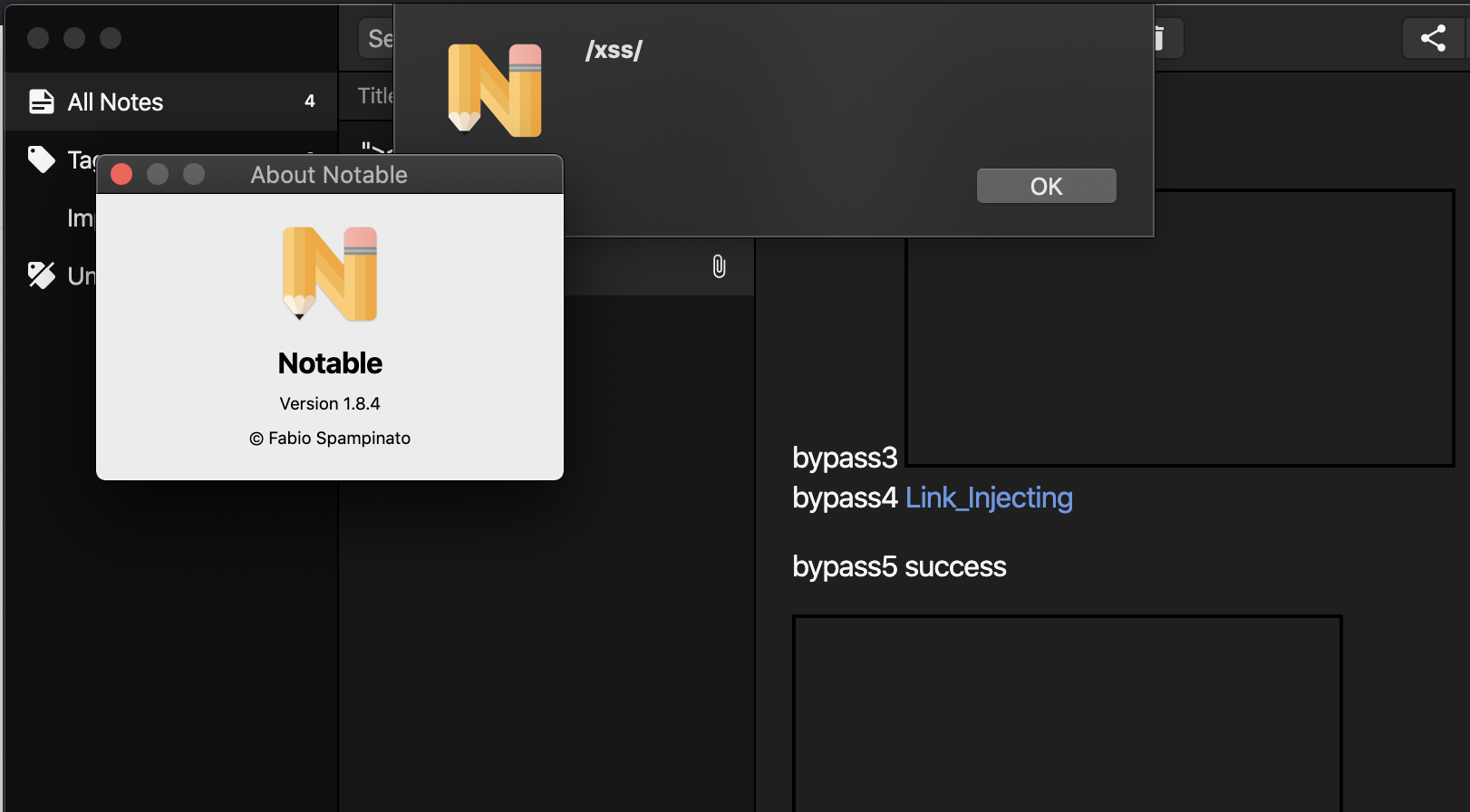Click the Notable heading in About window

[330, 363]
